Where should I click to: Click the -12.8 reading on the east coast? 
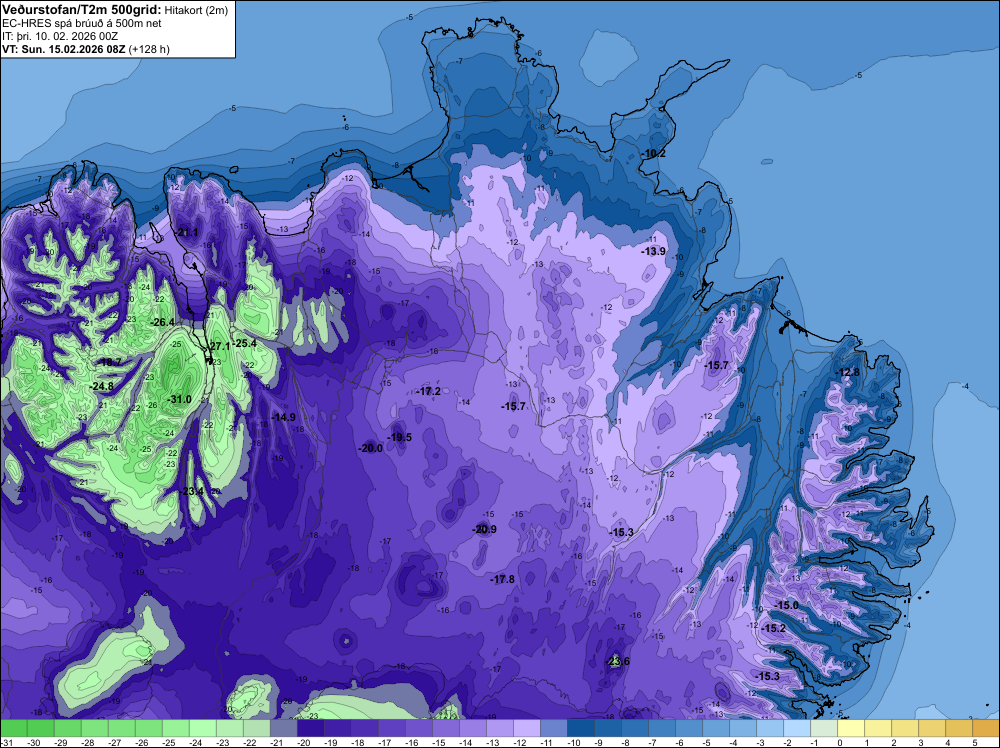[x=848, y=372]
